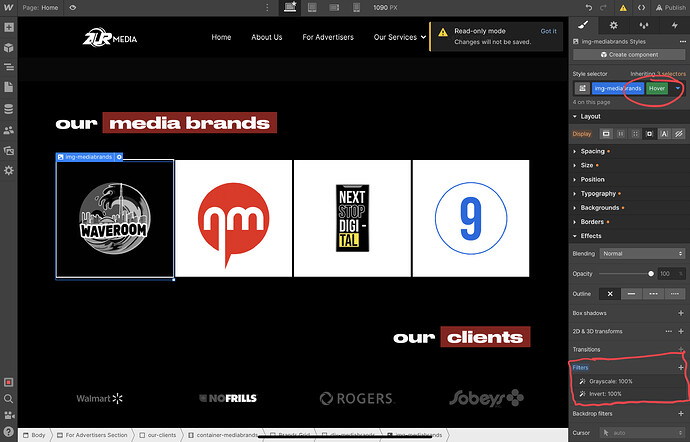Open the Webflow W menu icon
The image size is (690, 442).
(8, 7)
